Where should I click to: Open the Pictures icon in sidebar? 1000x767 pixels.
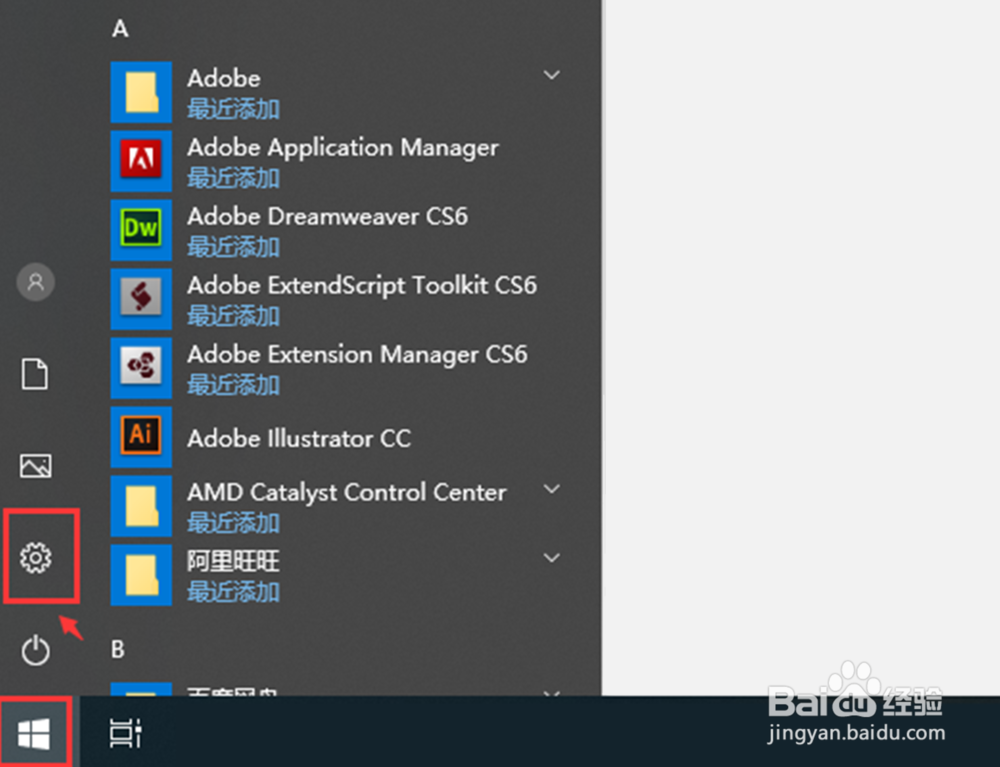click(x=36, y=466)
